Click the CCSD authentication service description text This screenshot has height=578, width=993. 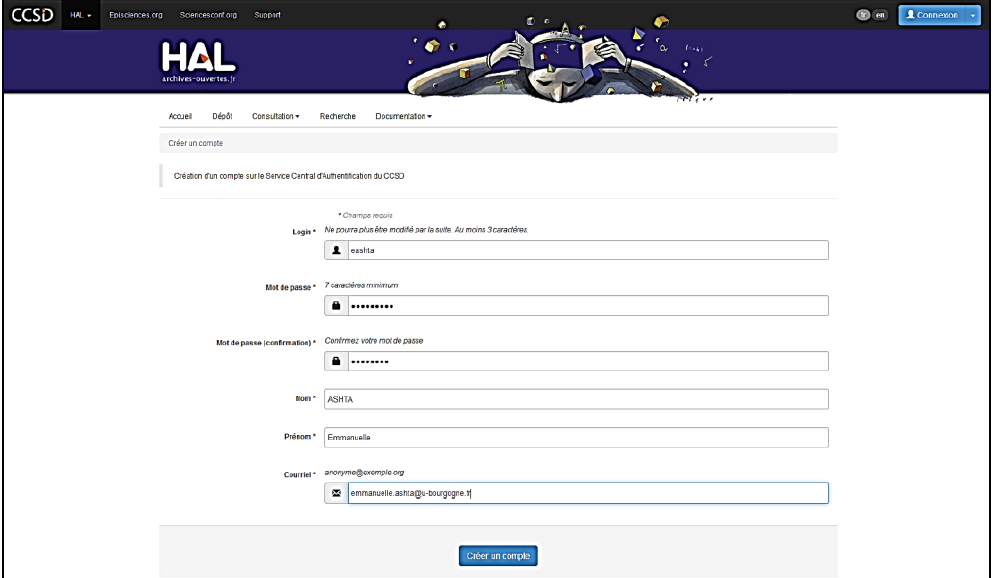tap(289, 176)
